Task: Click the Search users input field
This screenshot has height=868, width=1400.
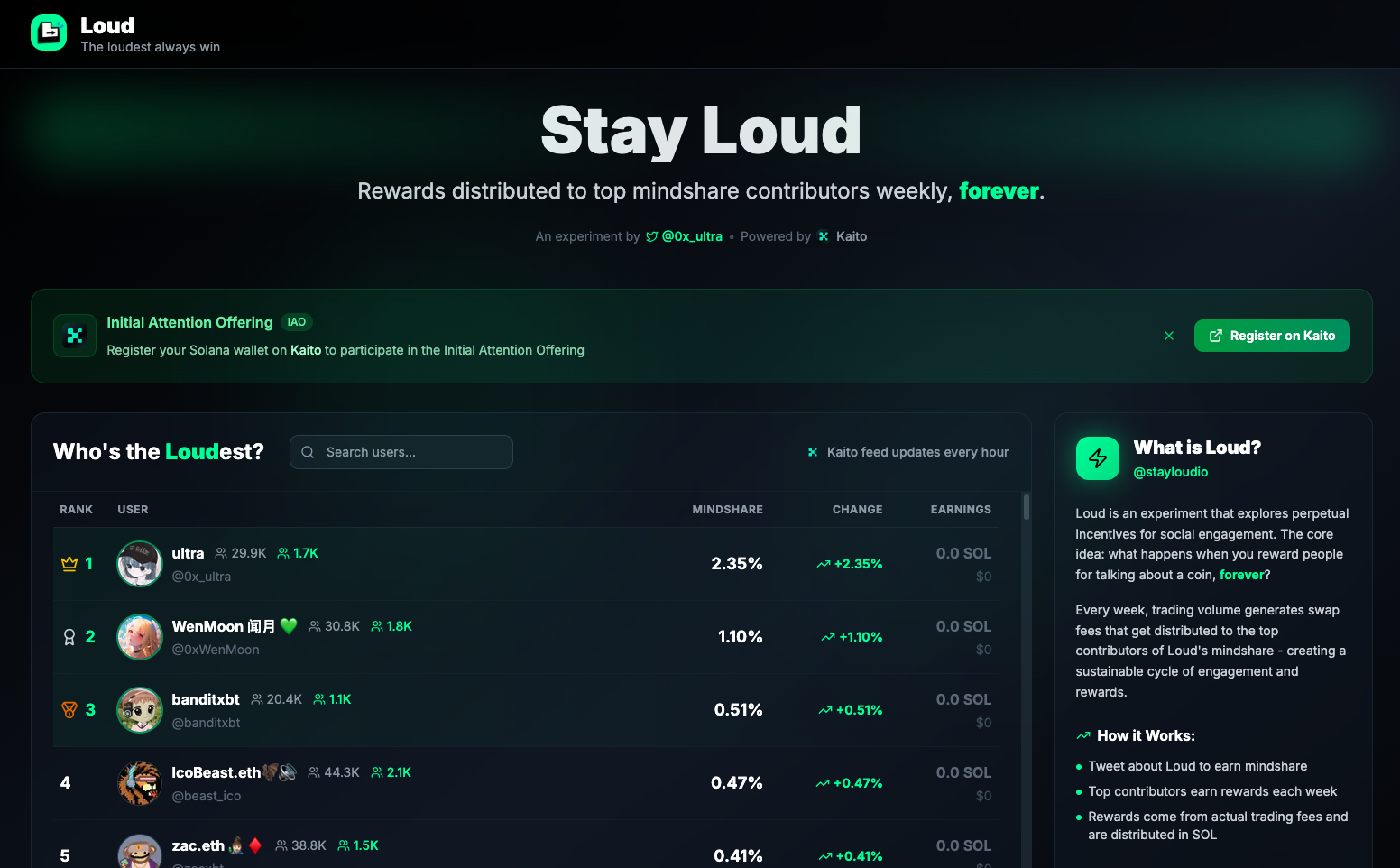Action: tap(401, 452)
